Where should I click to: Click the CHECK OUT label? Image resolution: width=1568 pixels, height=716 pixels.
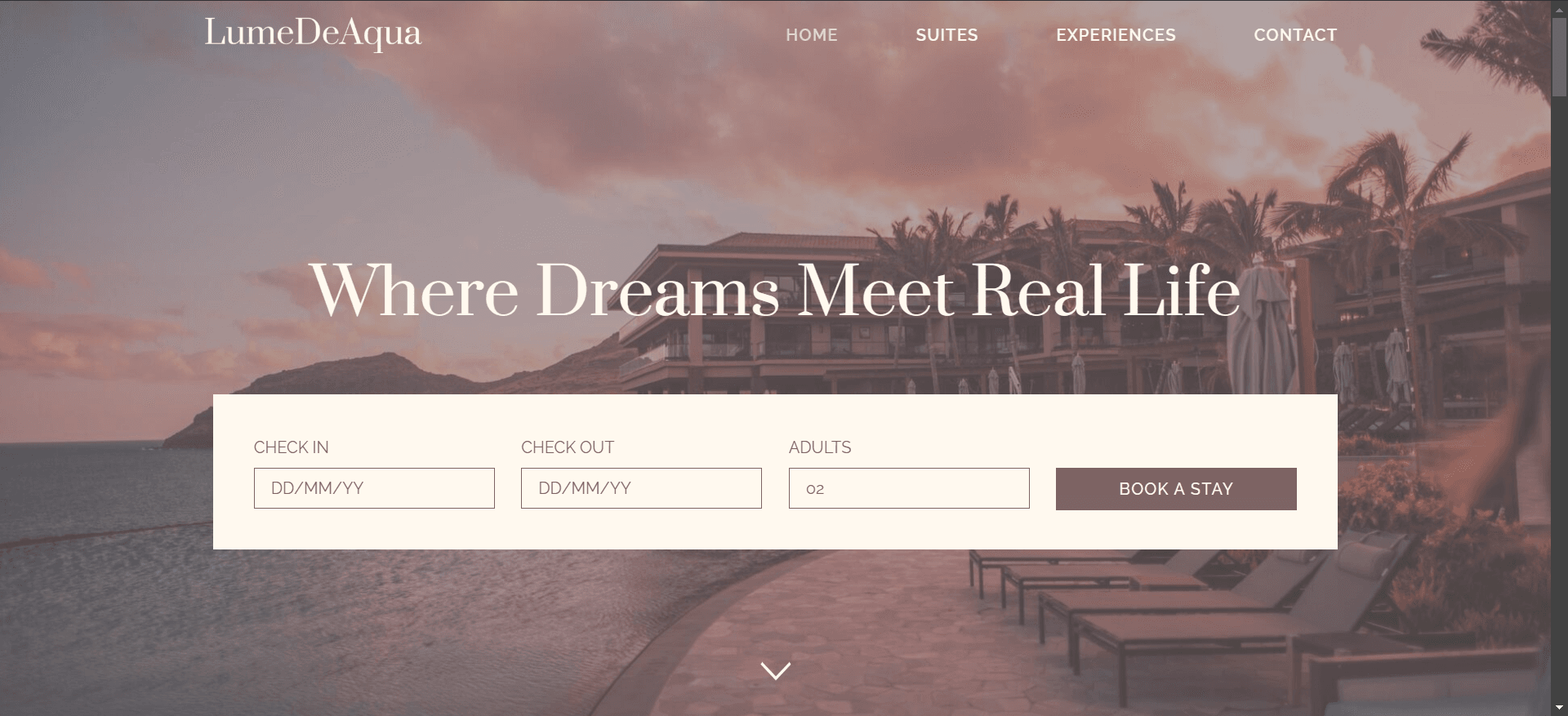[x=568, y=447]
